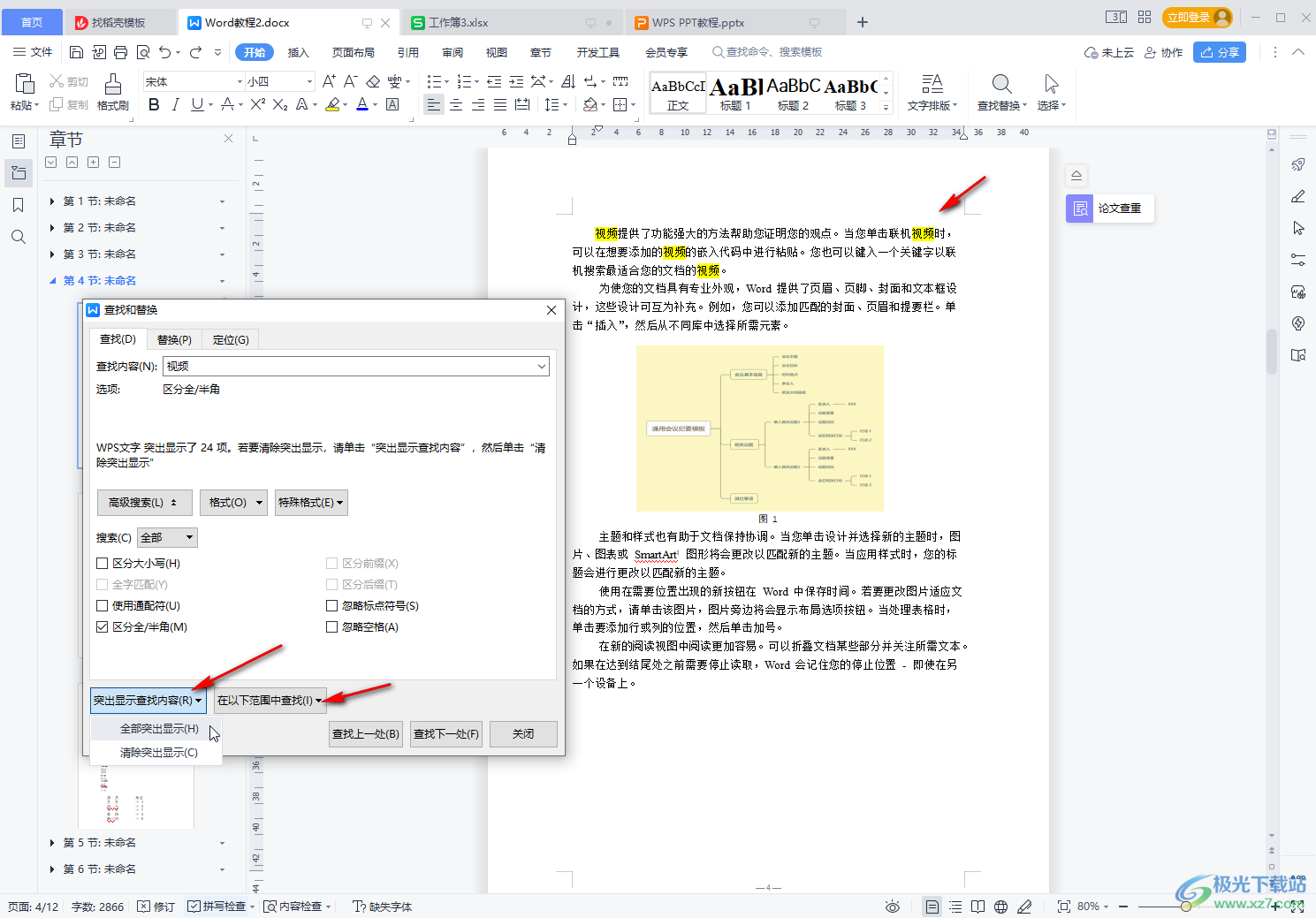Open the Insert ribbon tab

299,52
